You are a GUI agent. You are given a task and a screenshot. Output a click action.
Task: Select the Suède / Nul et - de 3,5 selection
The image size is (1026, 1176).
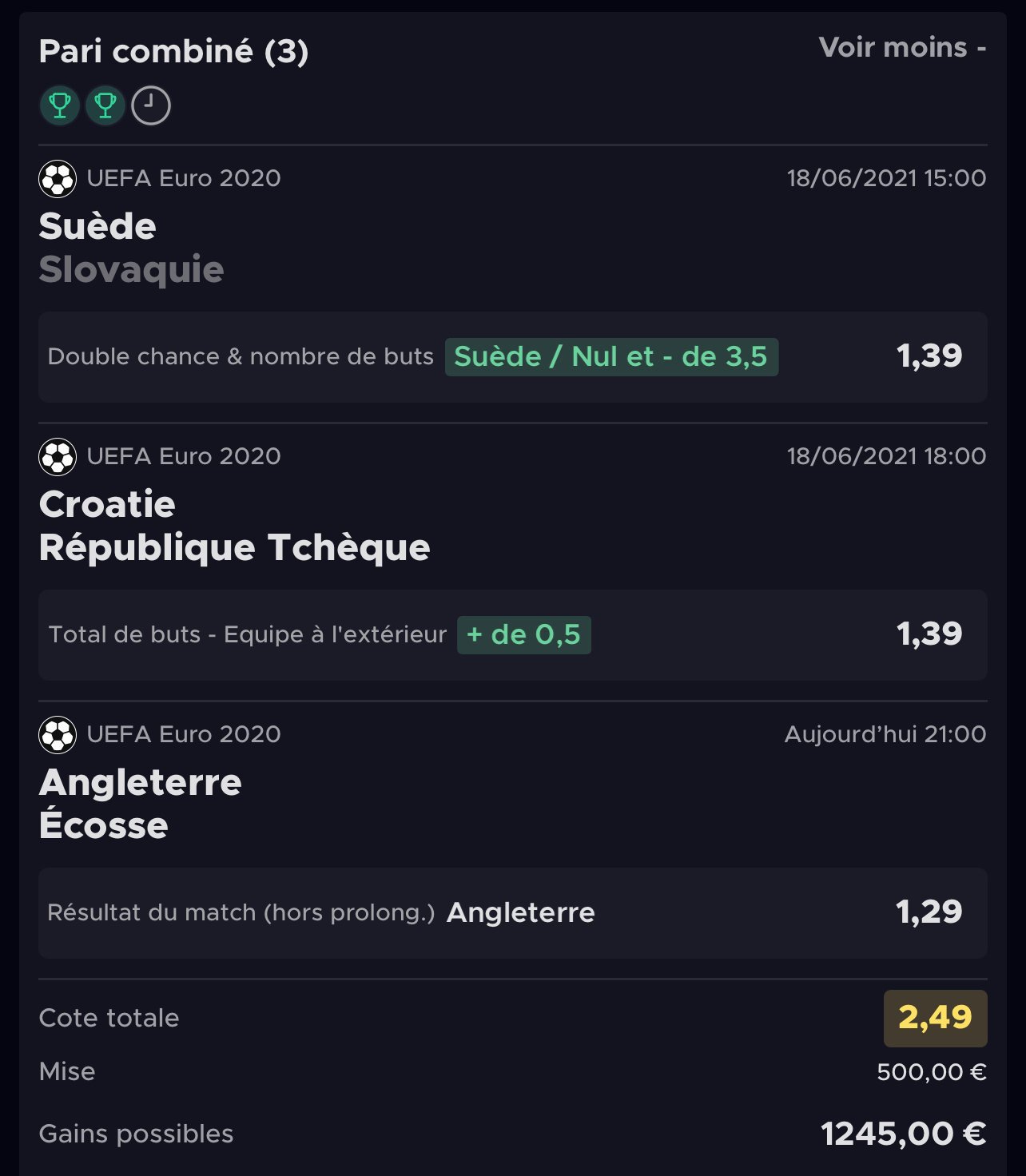point(611,356)
